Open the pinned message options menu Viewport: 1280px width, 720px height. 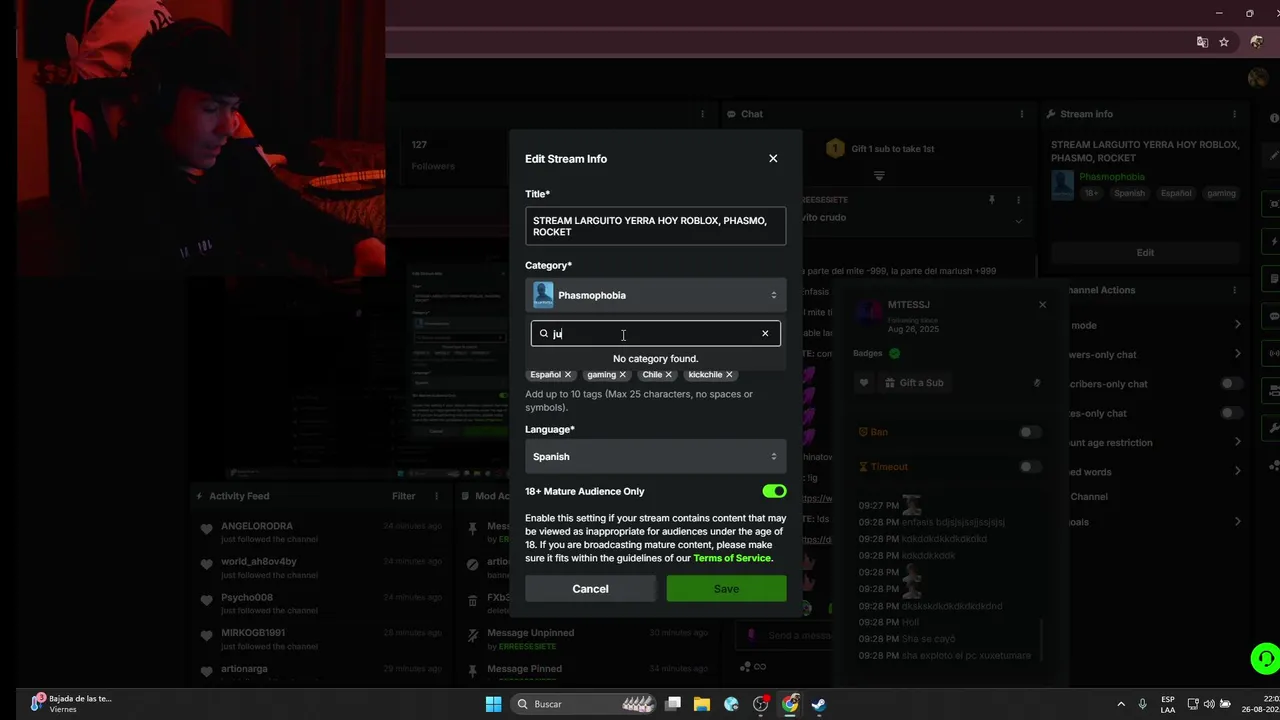coord(1019,200)
